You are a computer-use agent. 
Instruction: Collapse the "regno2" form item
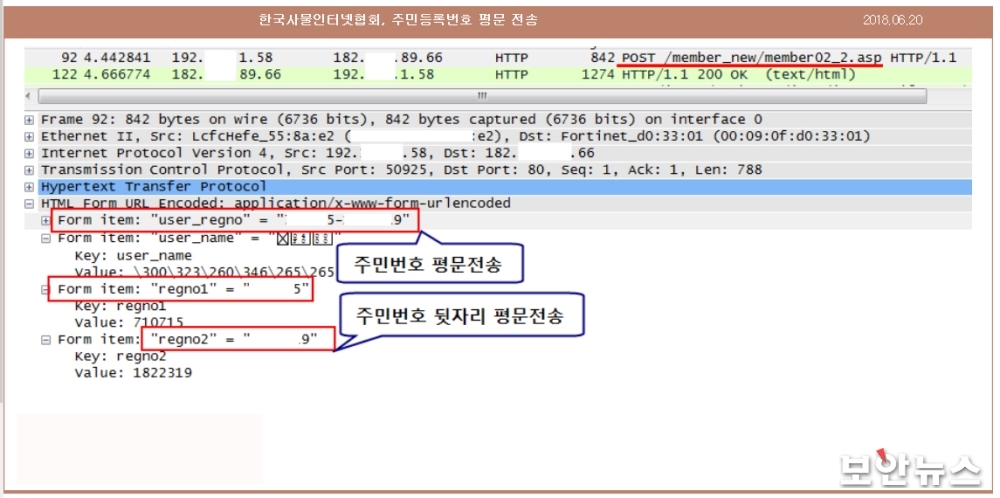tap(46, 339)
